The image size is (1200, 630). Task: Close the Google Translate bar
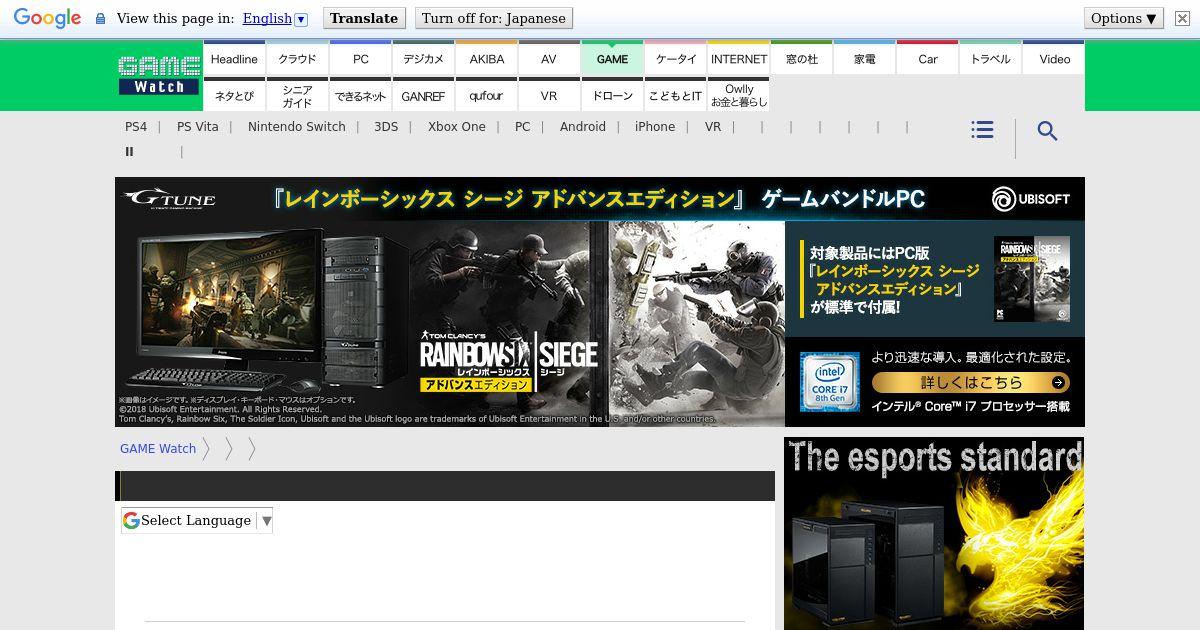(x=1182, y=18)
